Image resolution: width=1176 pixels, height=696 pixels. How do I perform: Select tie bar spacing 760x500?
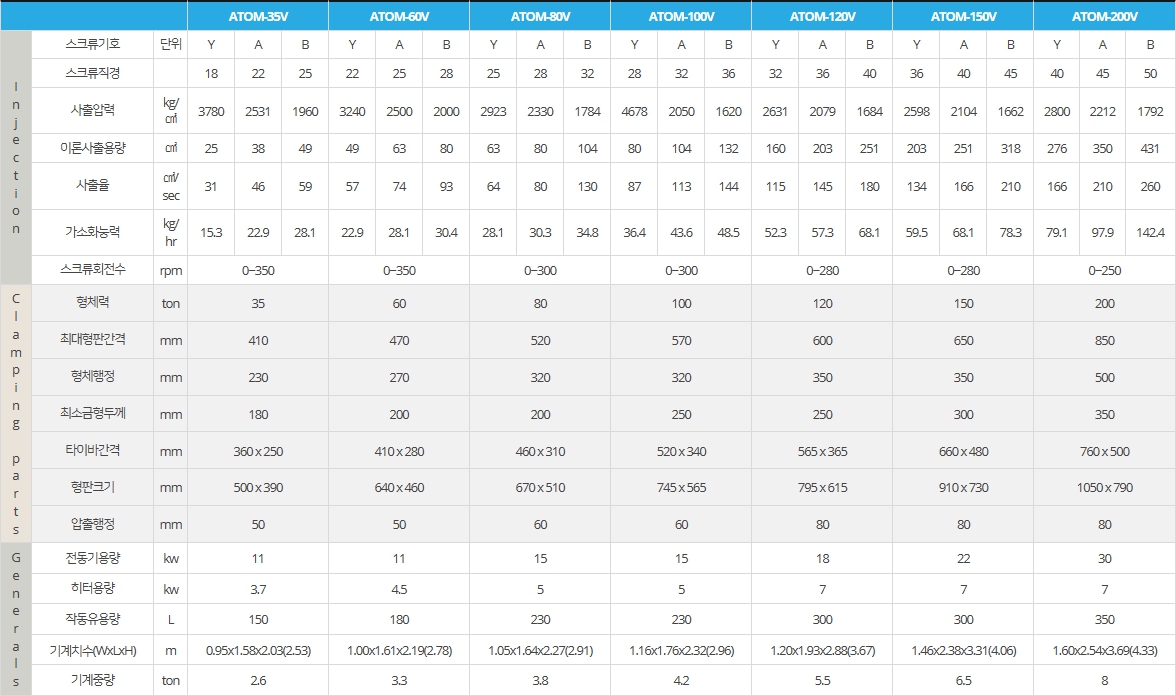click(1104, 452)
